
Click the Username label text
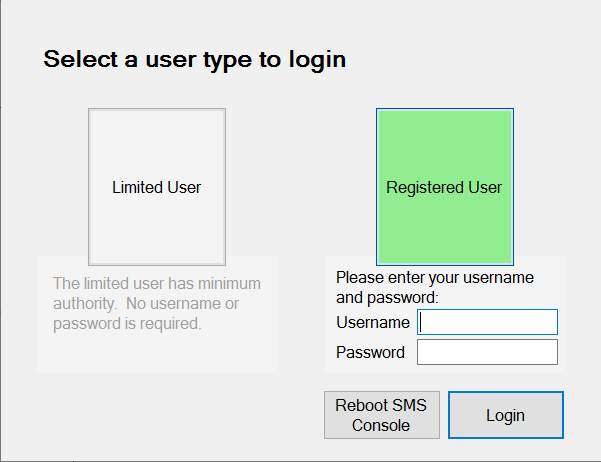(373, 322)
